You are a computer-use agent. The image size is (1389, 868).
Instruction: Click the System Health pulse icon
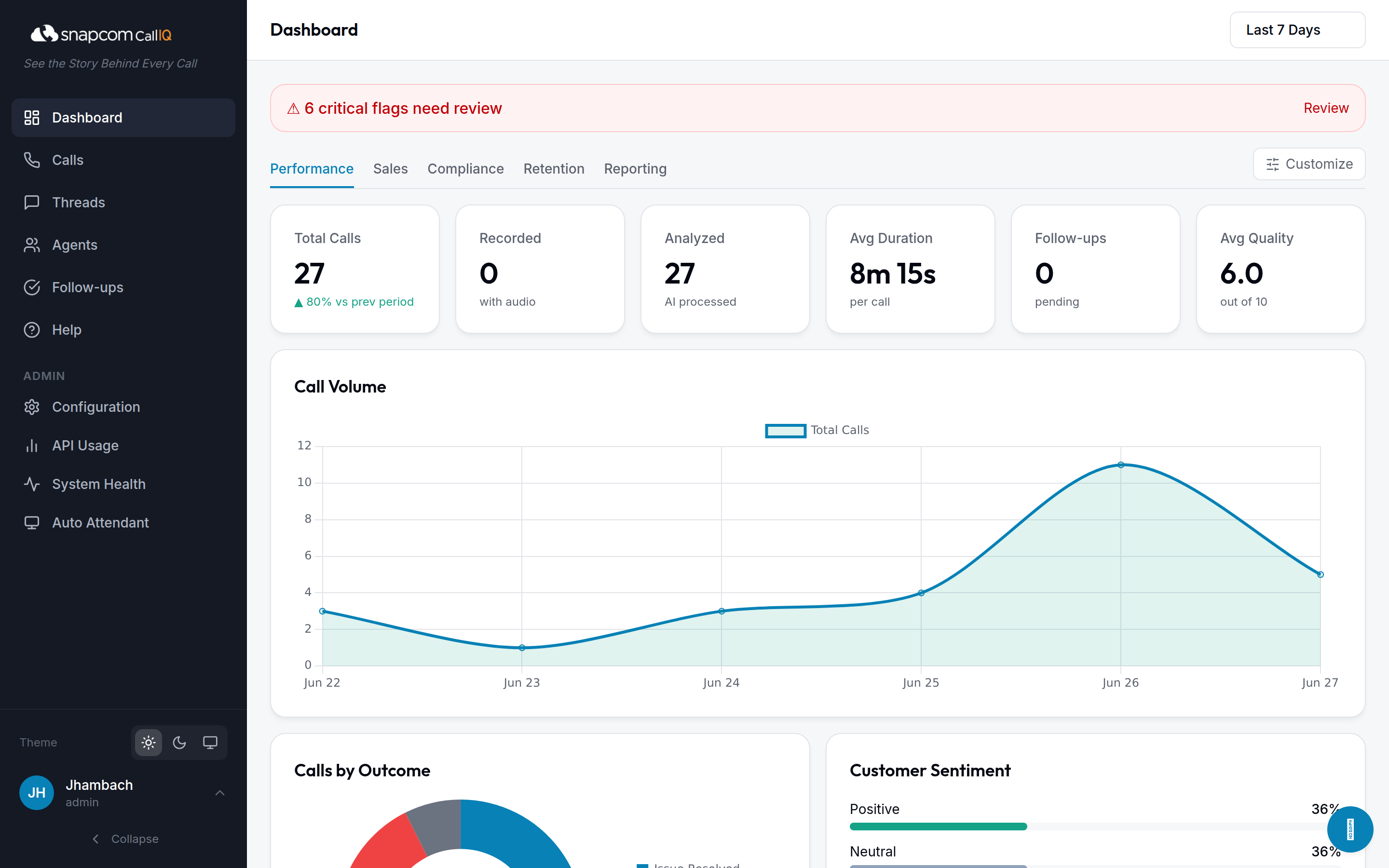tap(31, 484)
